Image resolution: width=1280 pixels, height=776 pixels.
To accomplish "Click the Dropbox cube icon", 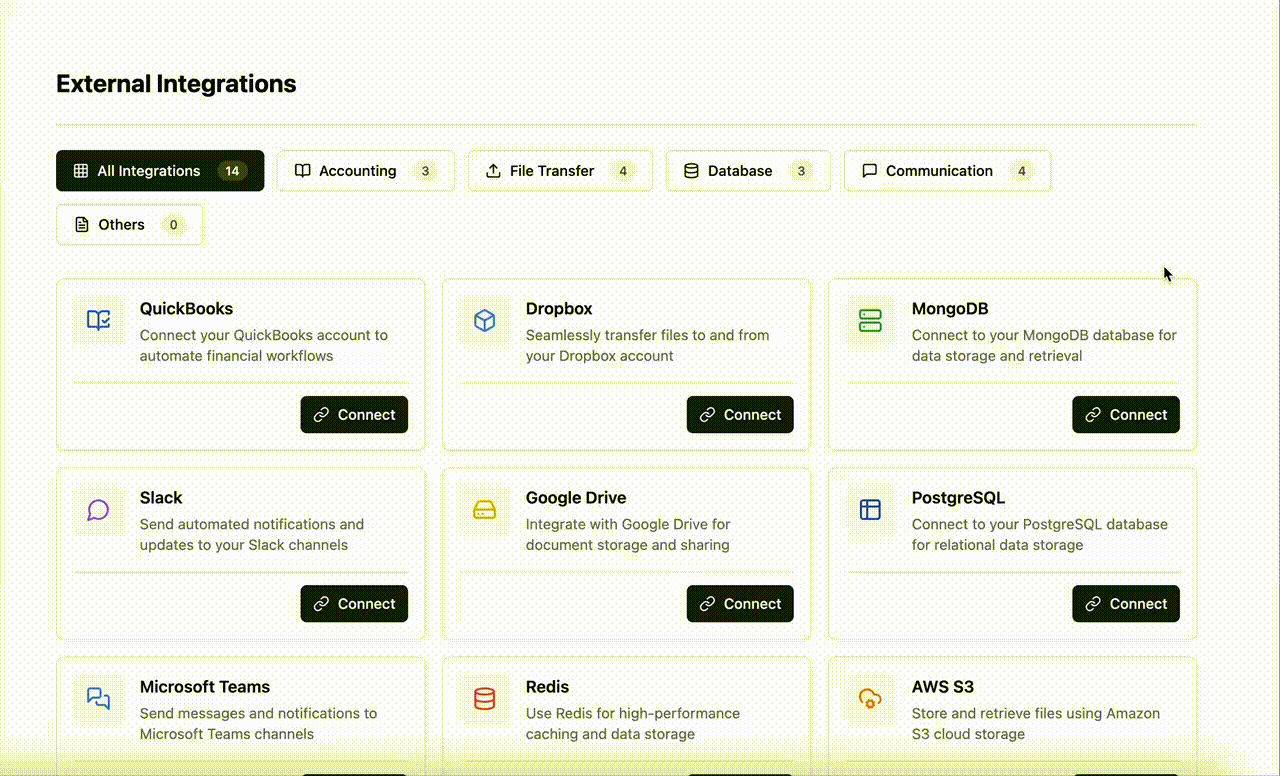I will click(484, 320).
